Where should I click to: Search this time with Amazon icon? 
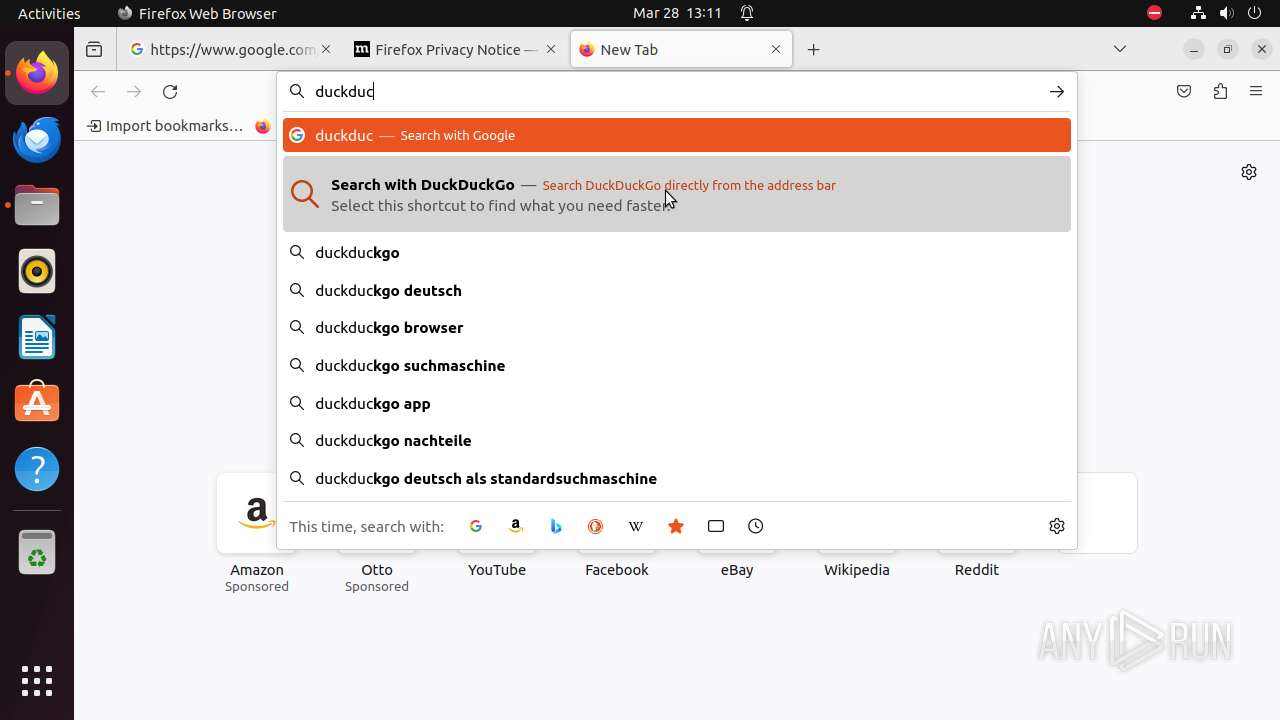(x=516, y=526)
